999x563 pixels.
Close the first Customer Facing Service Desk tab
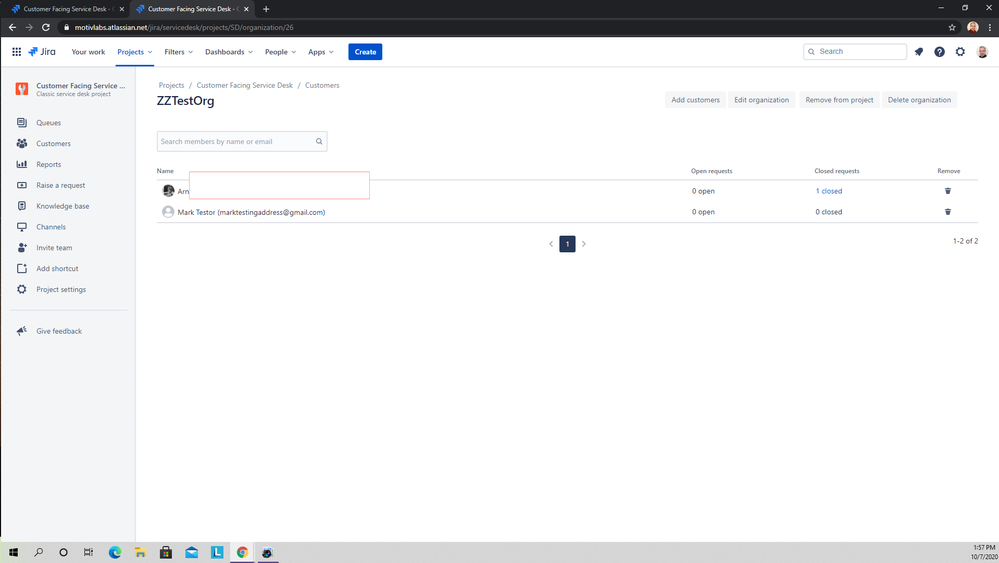122,9
